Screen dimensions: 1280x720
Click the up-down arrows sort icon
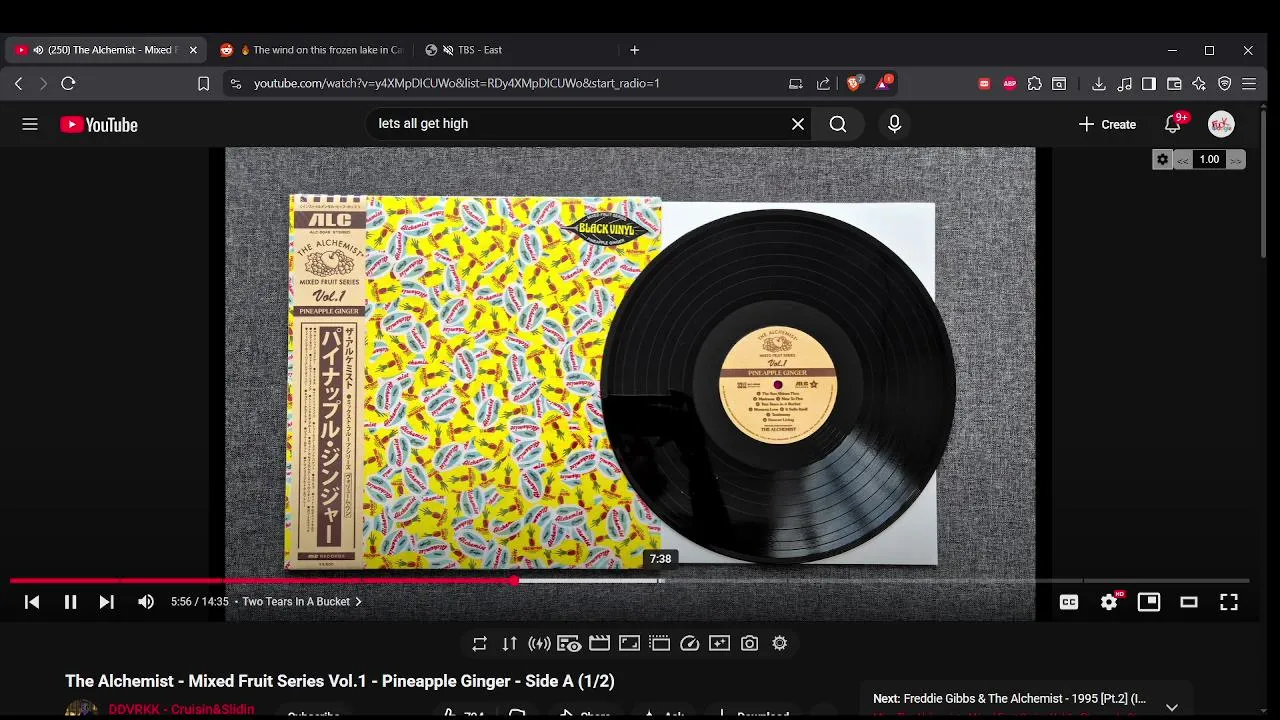(510, 644)
